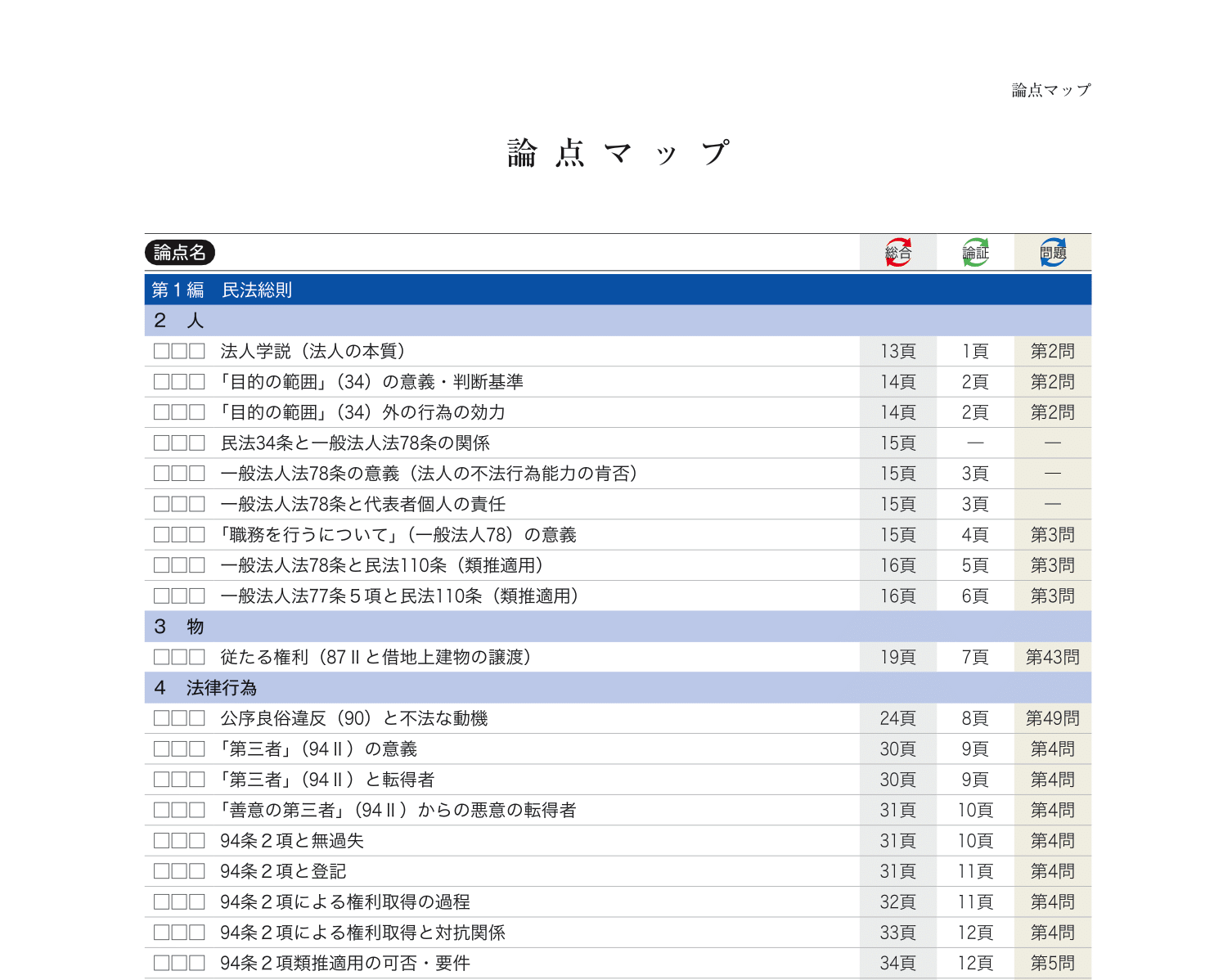This screenshot has height=980, width=1205.
Task: Click the red 総合 circular arrows icon
Action: coord(898,253)
